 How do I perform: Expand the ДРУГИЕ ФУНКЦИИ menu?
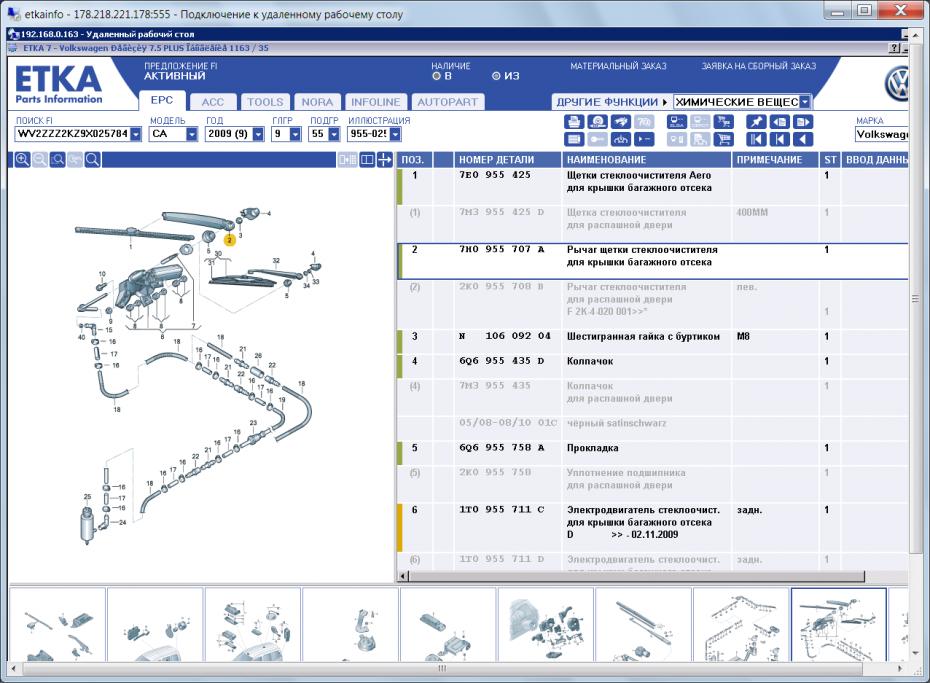coord(611,102)
